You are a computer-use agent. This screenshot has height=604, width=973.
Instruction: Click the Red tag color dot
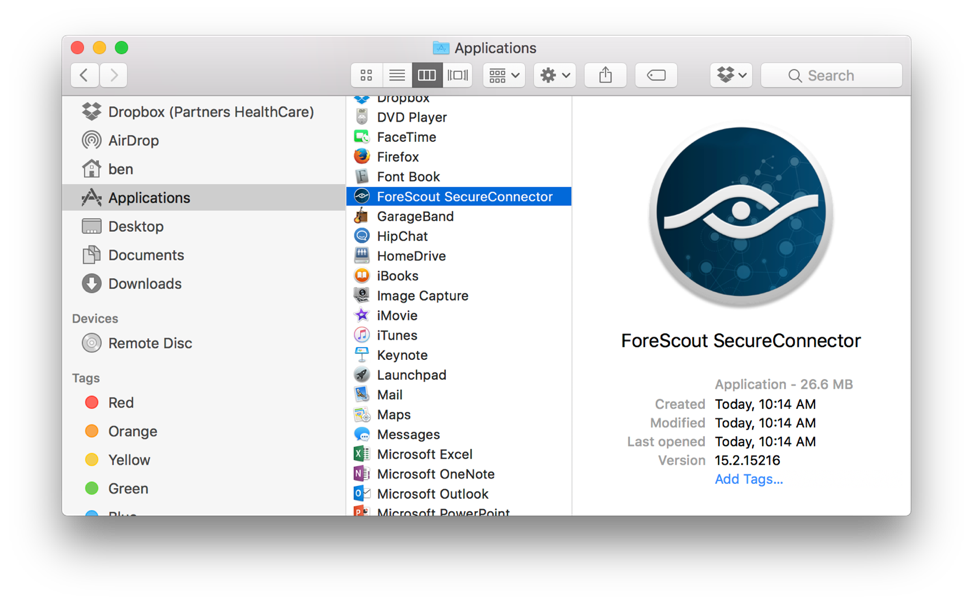point(92,402)
